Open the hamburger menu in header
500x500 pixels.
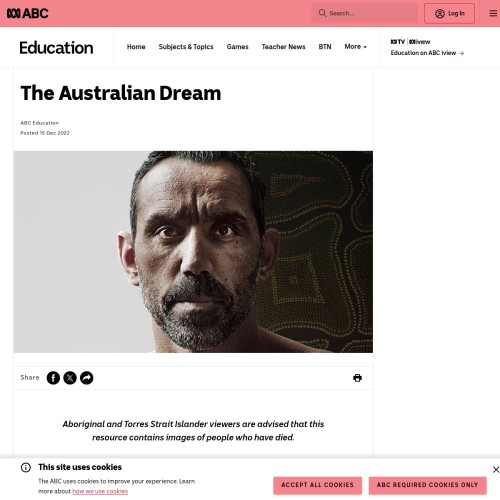click(493, 13)
